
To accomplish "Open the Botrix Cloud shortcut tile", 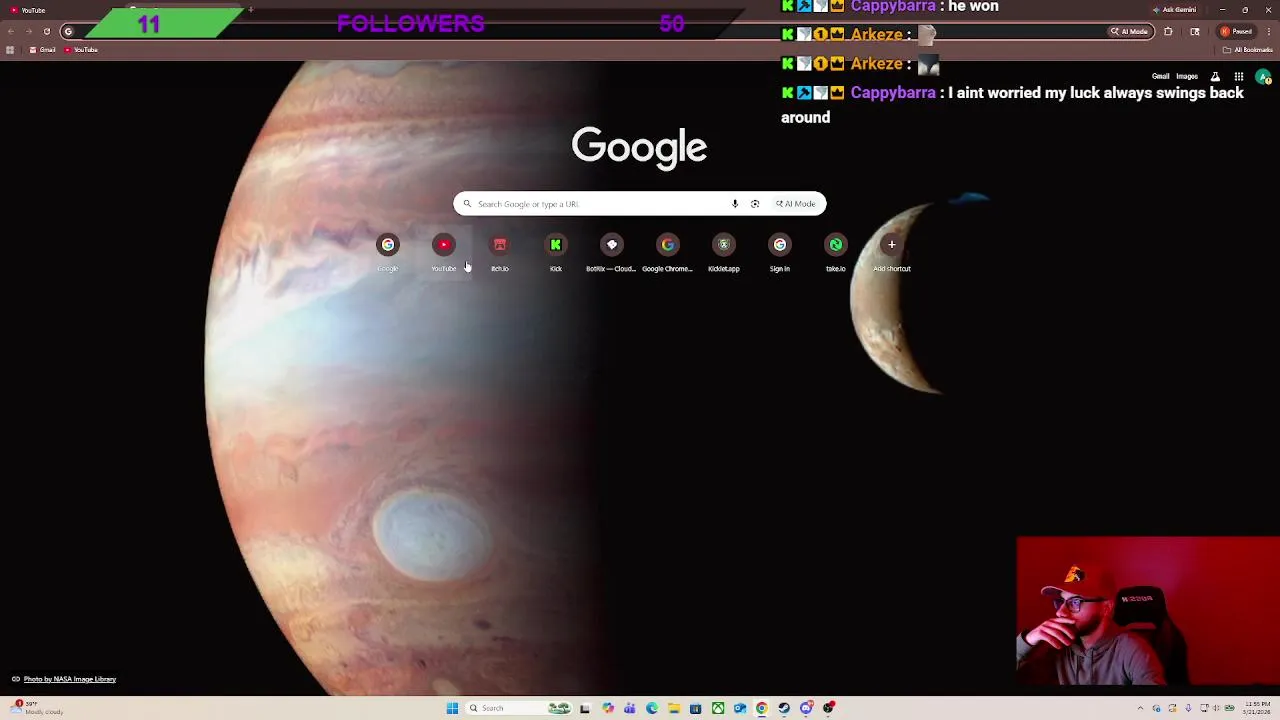I will click(x=612, y=253).
